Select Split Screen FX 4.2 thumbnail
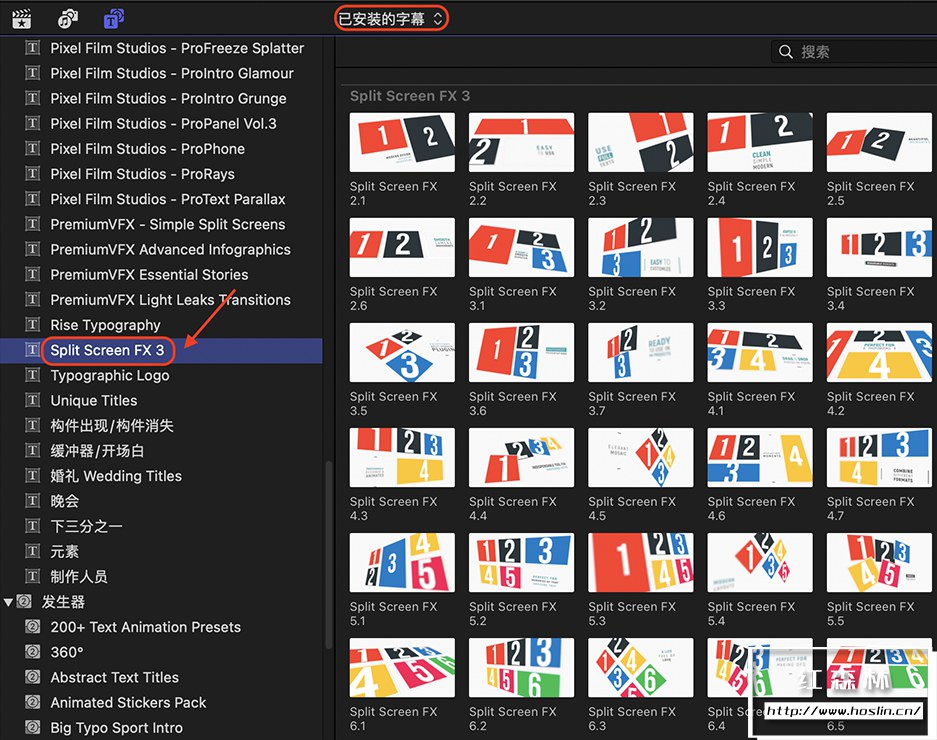 point(879,353)
